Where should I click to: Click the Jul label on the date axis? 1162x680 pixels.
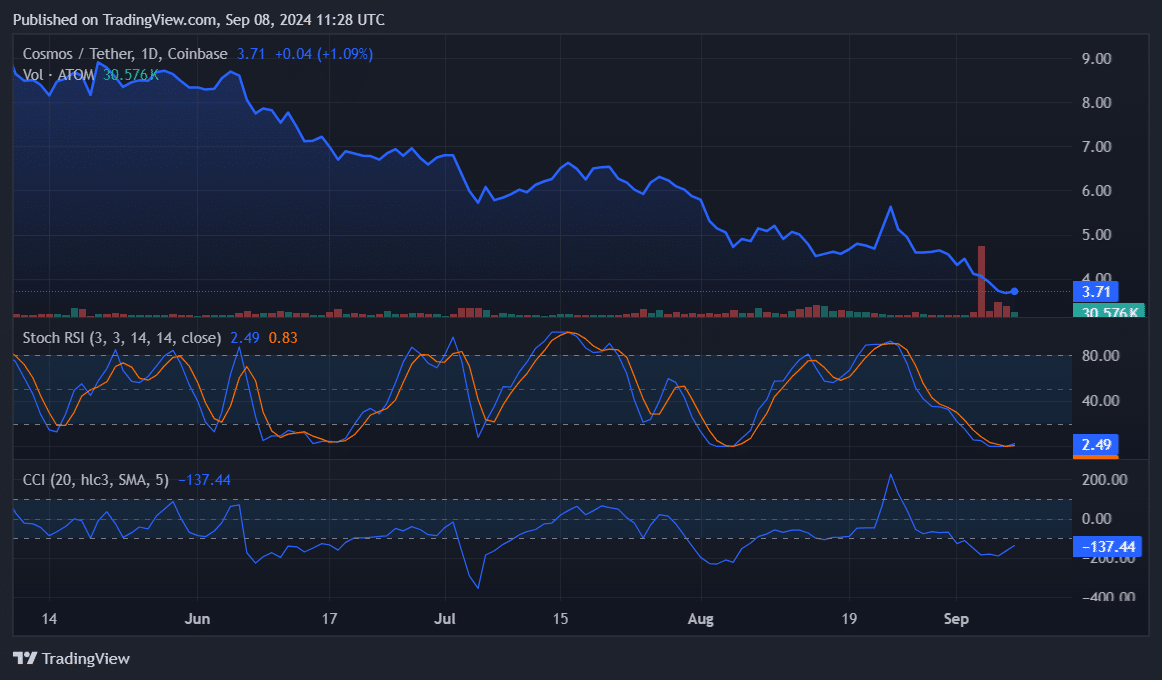click(445, 619)
